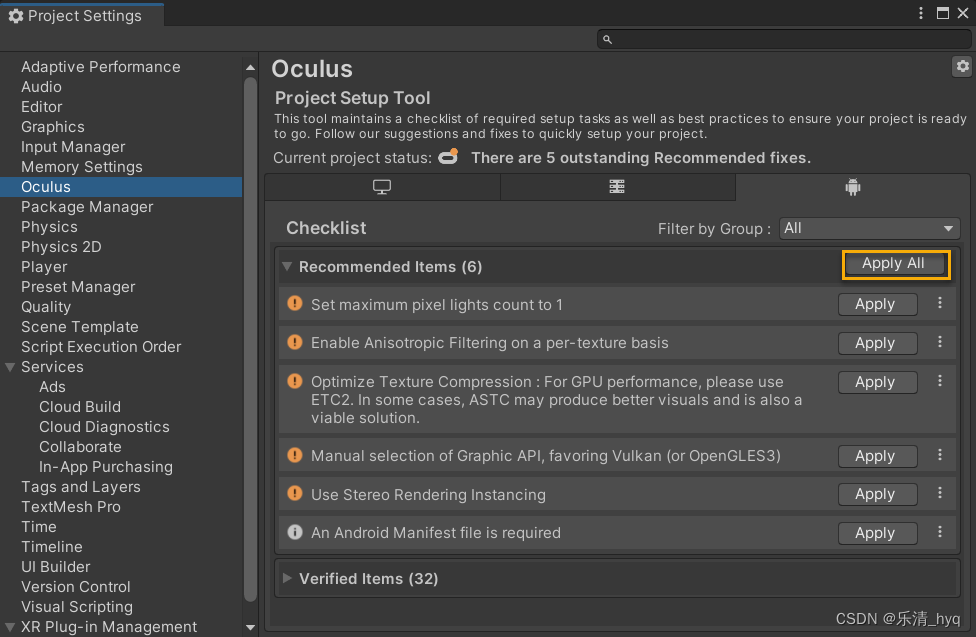Open Tags and Layers settings
Image resolution: width=976 pixels, height=637 pixels.
click(81, 486)
